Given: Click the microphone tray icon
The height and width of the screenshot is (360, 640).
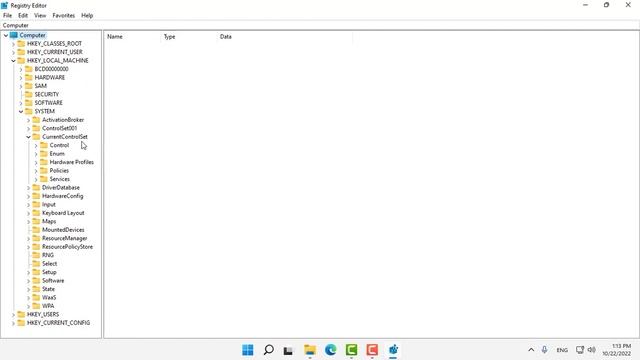Looking at the screenshot, I should [544, 350].
